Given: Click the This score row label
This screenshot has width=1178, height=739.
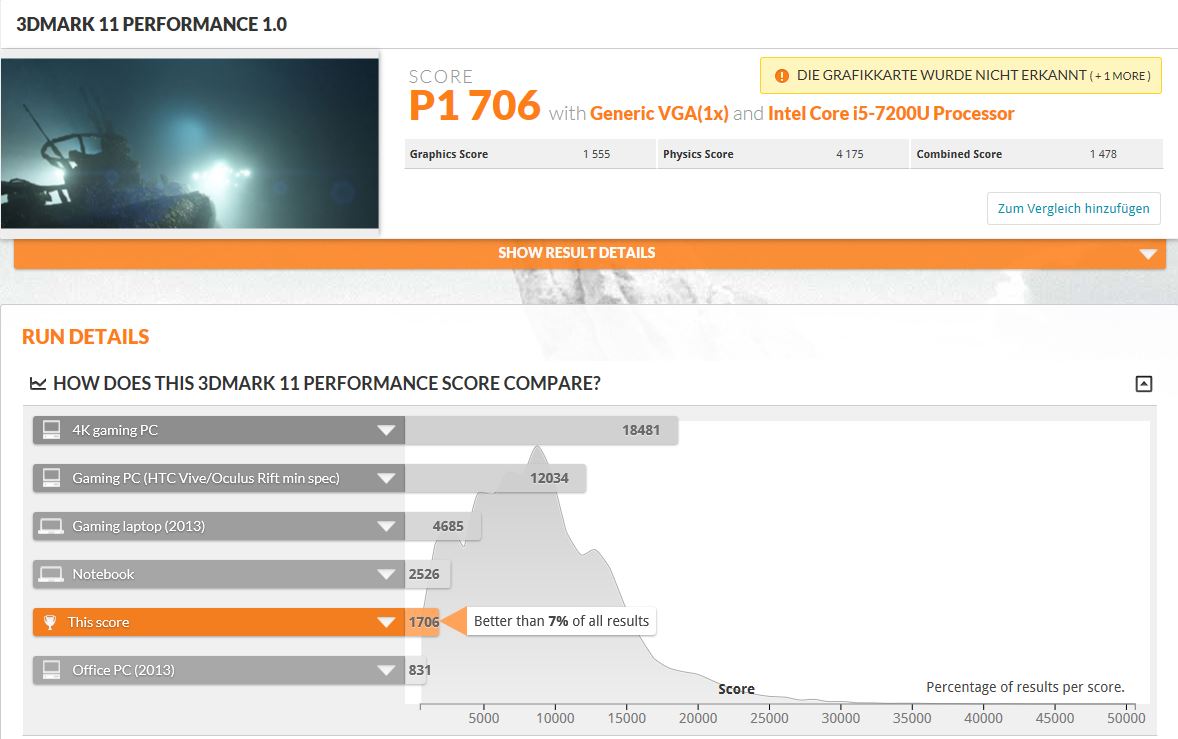Looking at the screenshot, I should pyautogui.click(x=98, y=623).
